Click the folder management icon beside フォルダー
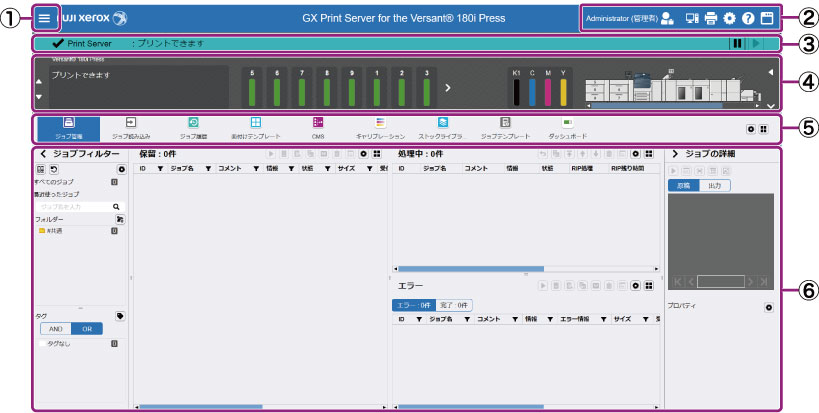Viewport: 819px width, 413px height. (x=120, y=220)
